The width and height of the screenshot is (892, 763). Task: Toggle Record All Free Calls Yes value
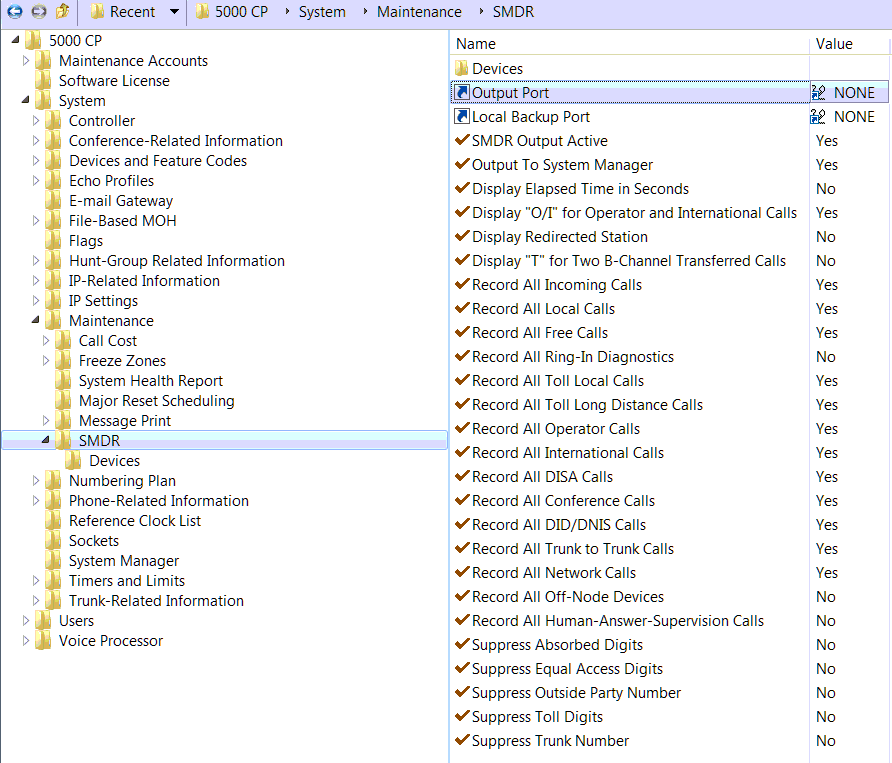coord(827,332)
